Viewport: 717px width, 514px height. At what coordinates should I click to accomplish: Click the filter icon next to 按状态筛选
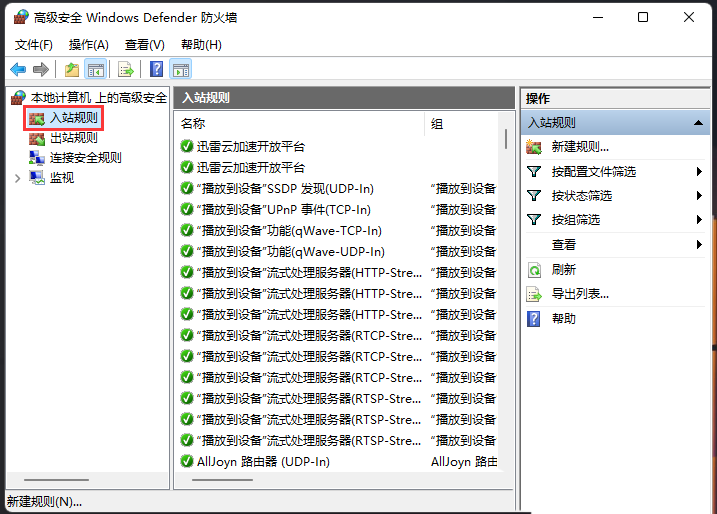coord(534,196)
